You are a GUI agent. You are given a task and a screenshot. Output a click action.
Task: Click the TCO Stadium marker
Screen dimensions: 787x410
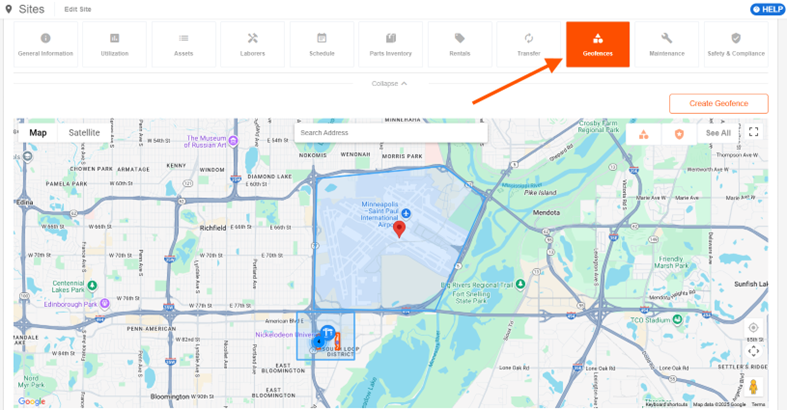tap(678, 319)
